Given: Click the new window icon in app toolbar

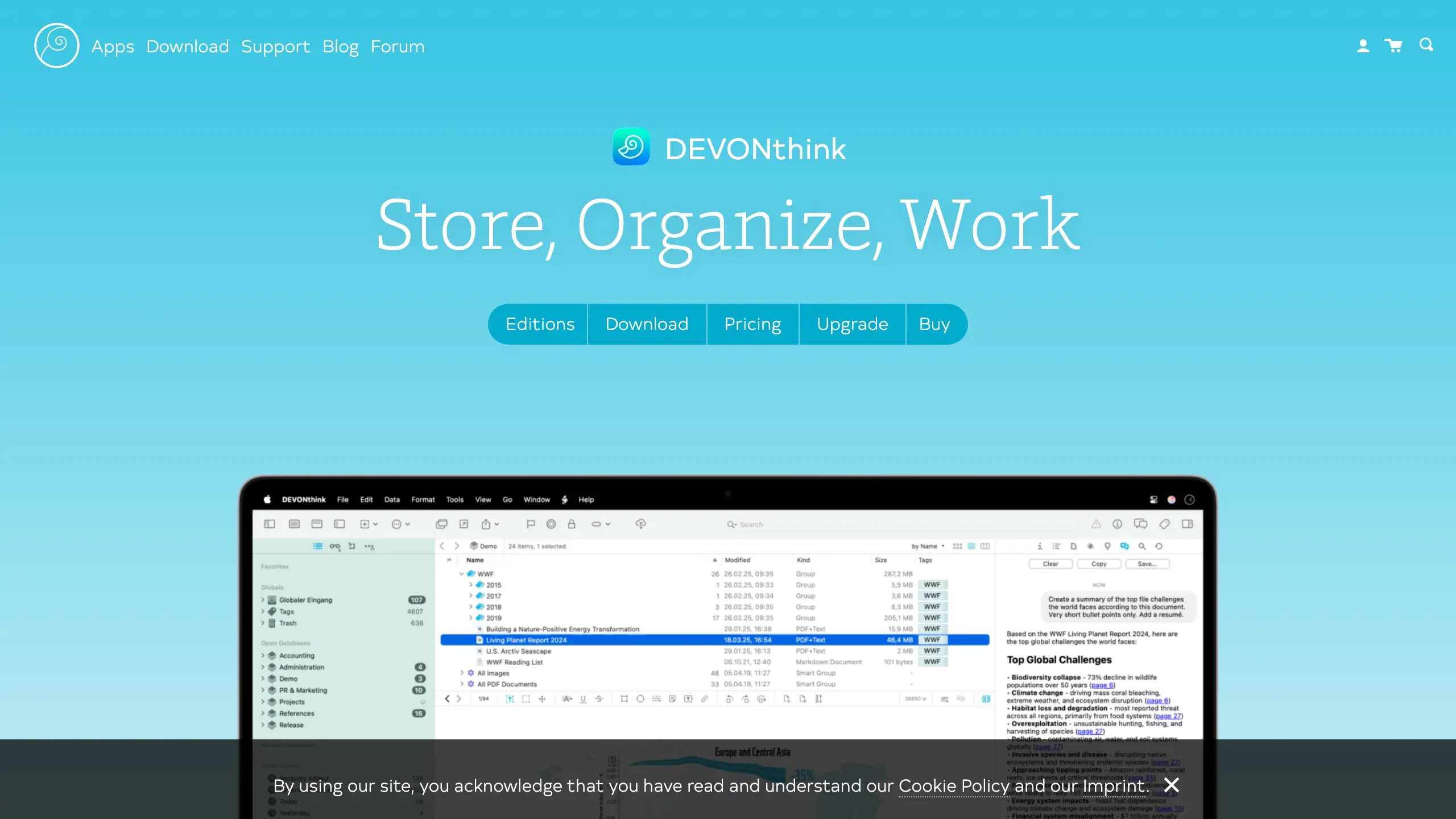Looking at the screenshot, I should tap(441, 524).
